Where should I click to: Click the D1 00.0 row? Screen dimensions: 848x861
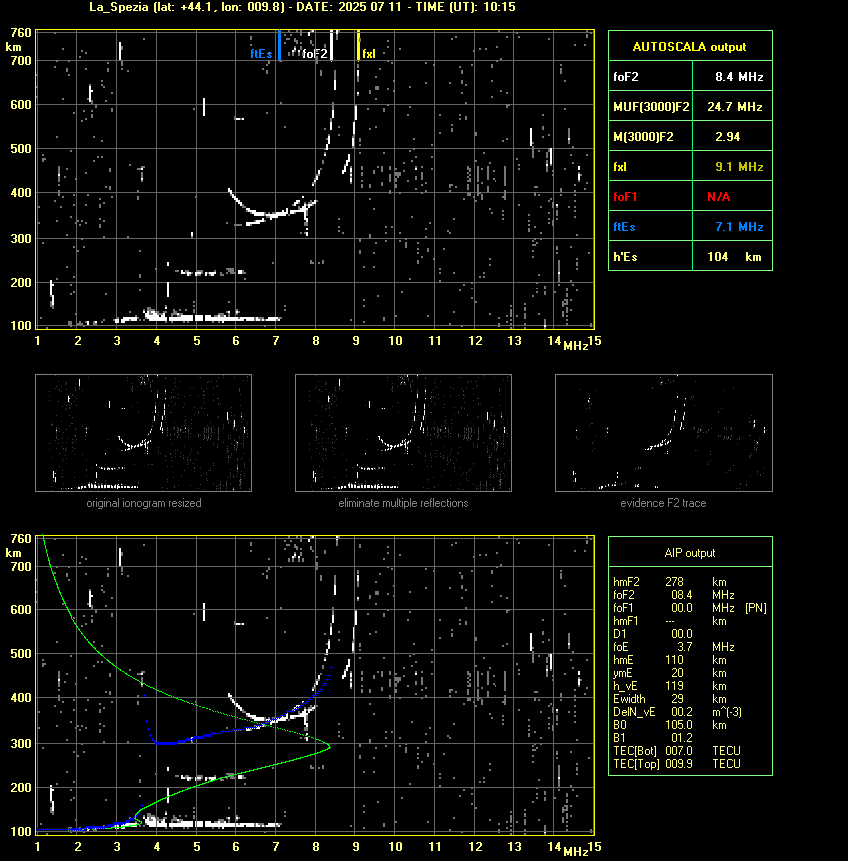(652, 634)
